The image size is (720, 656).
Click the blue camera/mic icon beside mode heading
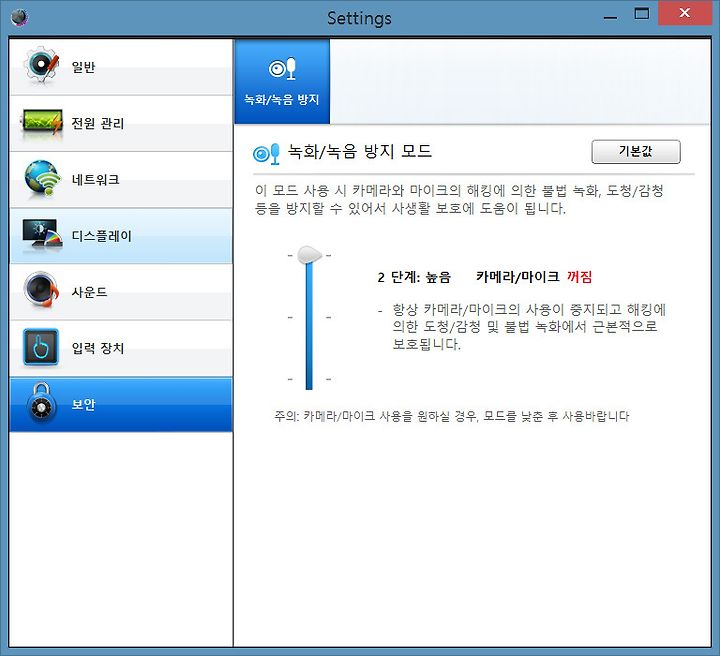pyautogui.click(x=266, y=154)
